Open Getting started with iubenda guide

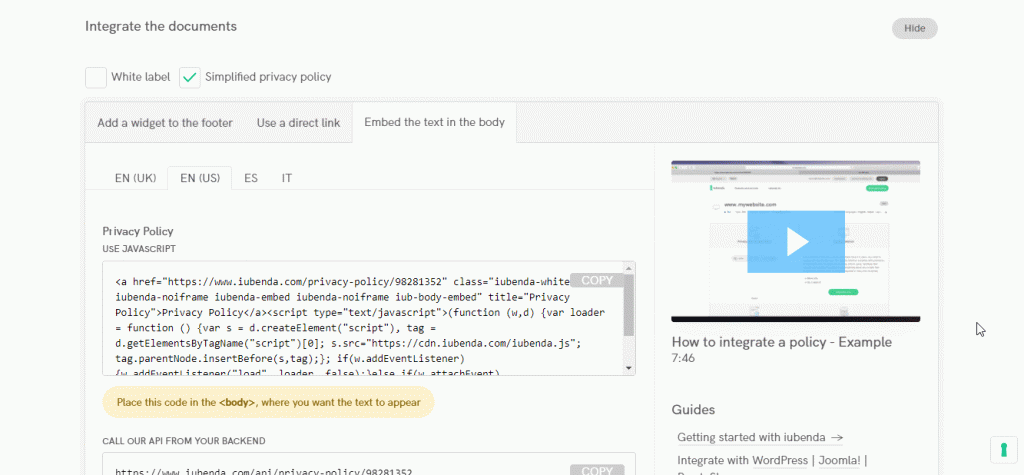click(759, 437)
